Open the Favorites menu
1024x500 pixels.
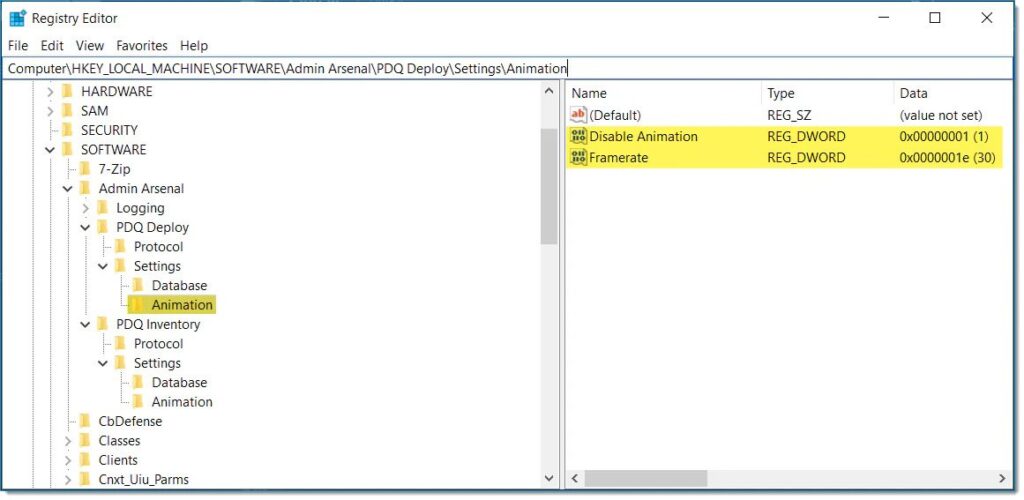142,46
